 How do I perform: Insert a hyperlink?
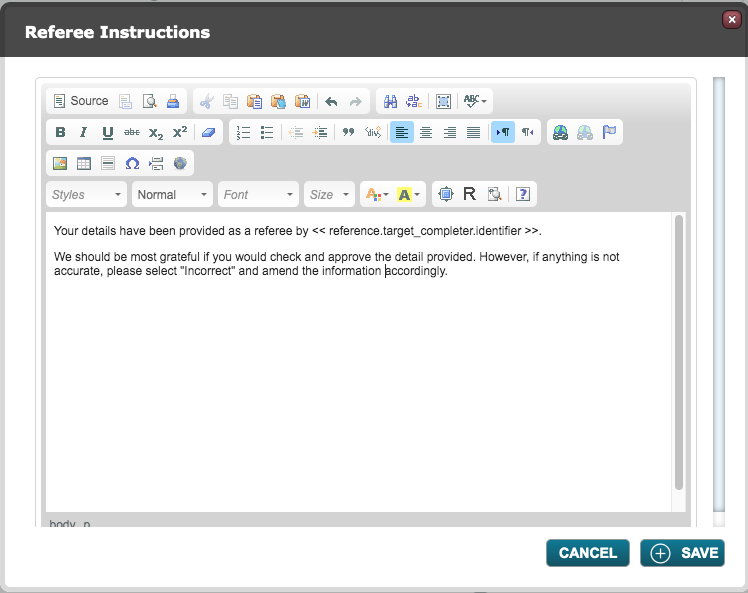[x=561, y=132]
